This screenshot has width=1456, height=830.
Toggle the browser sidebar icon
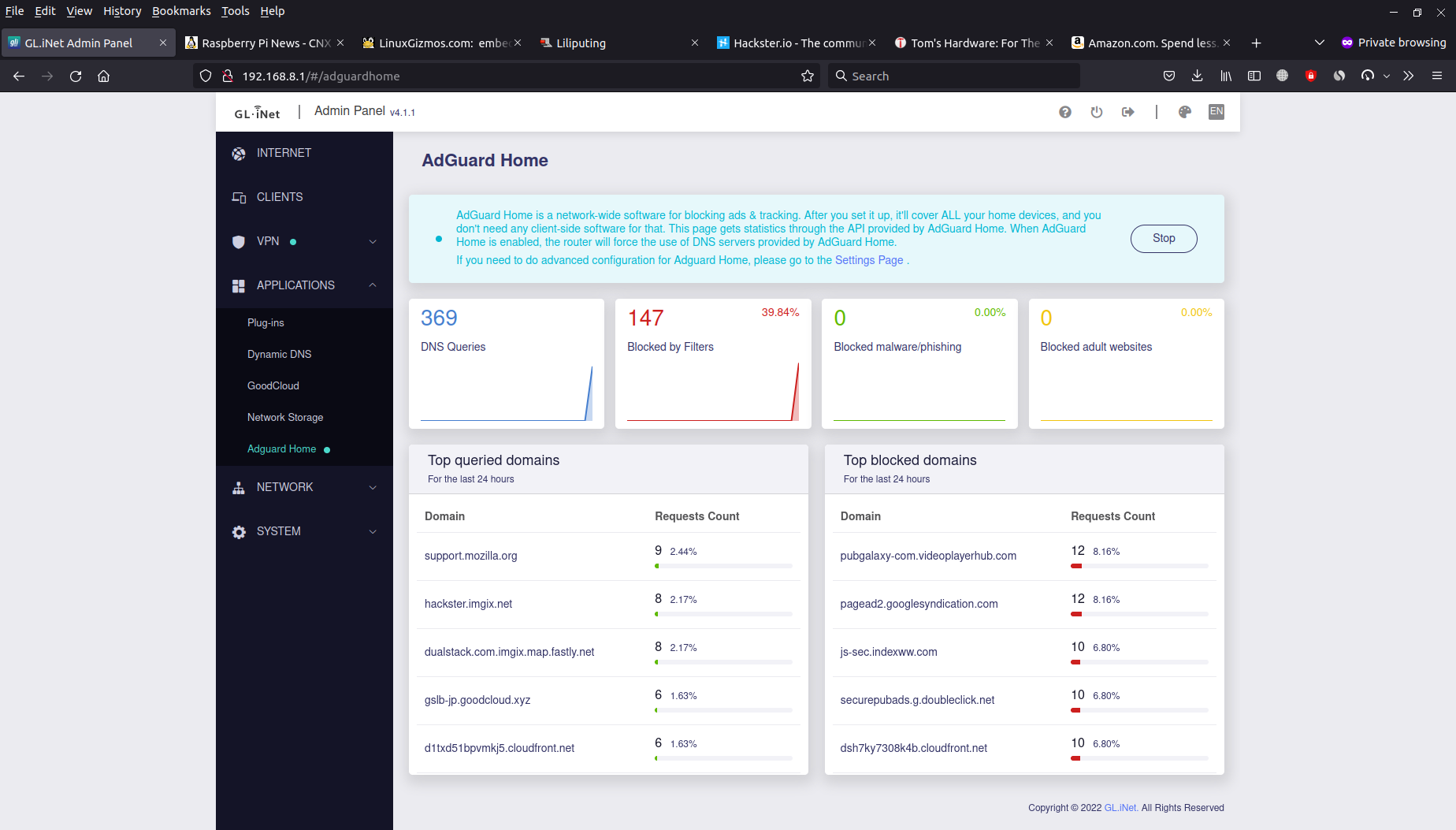click(1254, 76)
